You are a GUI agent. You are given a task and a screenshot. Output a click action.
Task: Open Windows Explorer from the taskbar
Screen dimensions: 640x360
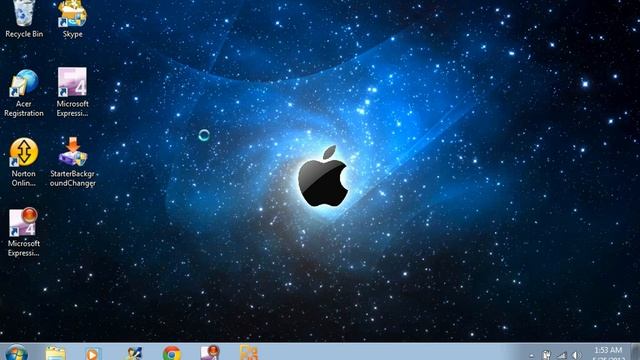pos(56,353)
